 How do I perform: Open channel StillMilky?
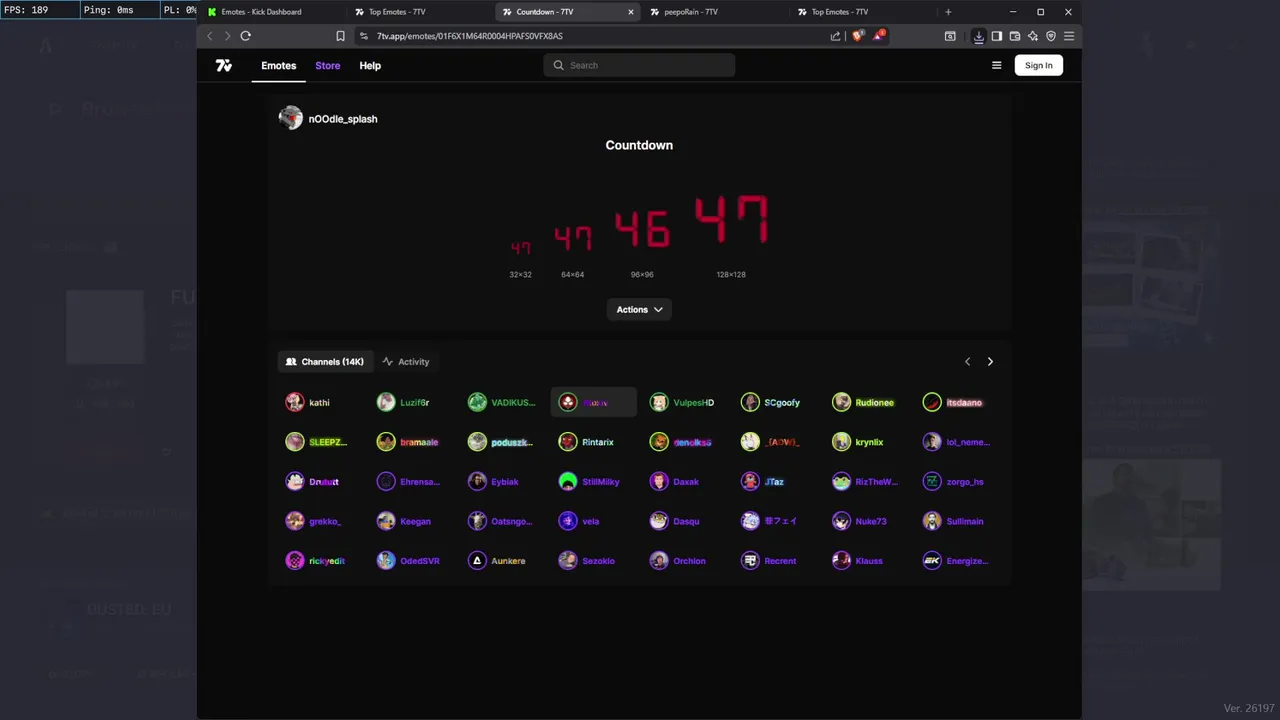(x=592, y=482)
